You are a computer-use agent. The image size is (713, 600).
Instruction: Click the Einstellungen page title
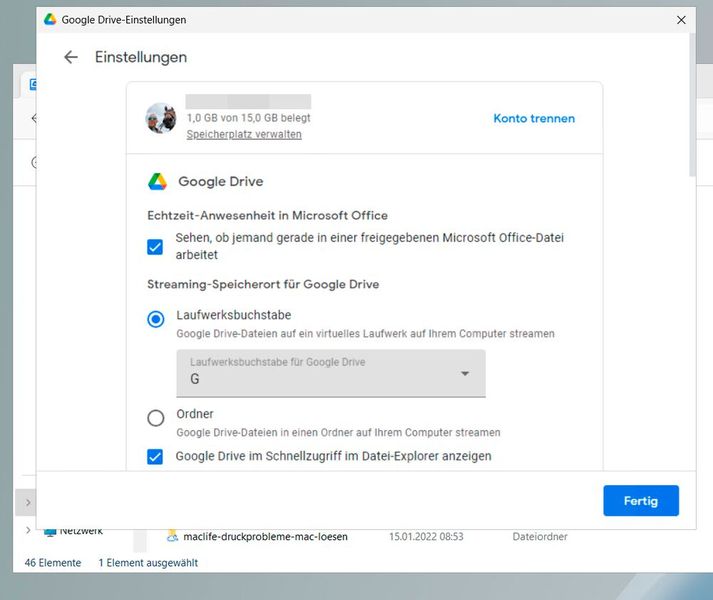(x=141, y=57)
